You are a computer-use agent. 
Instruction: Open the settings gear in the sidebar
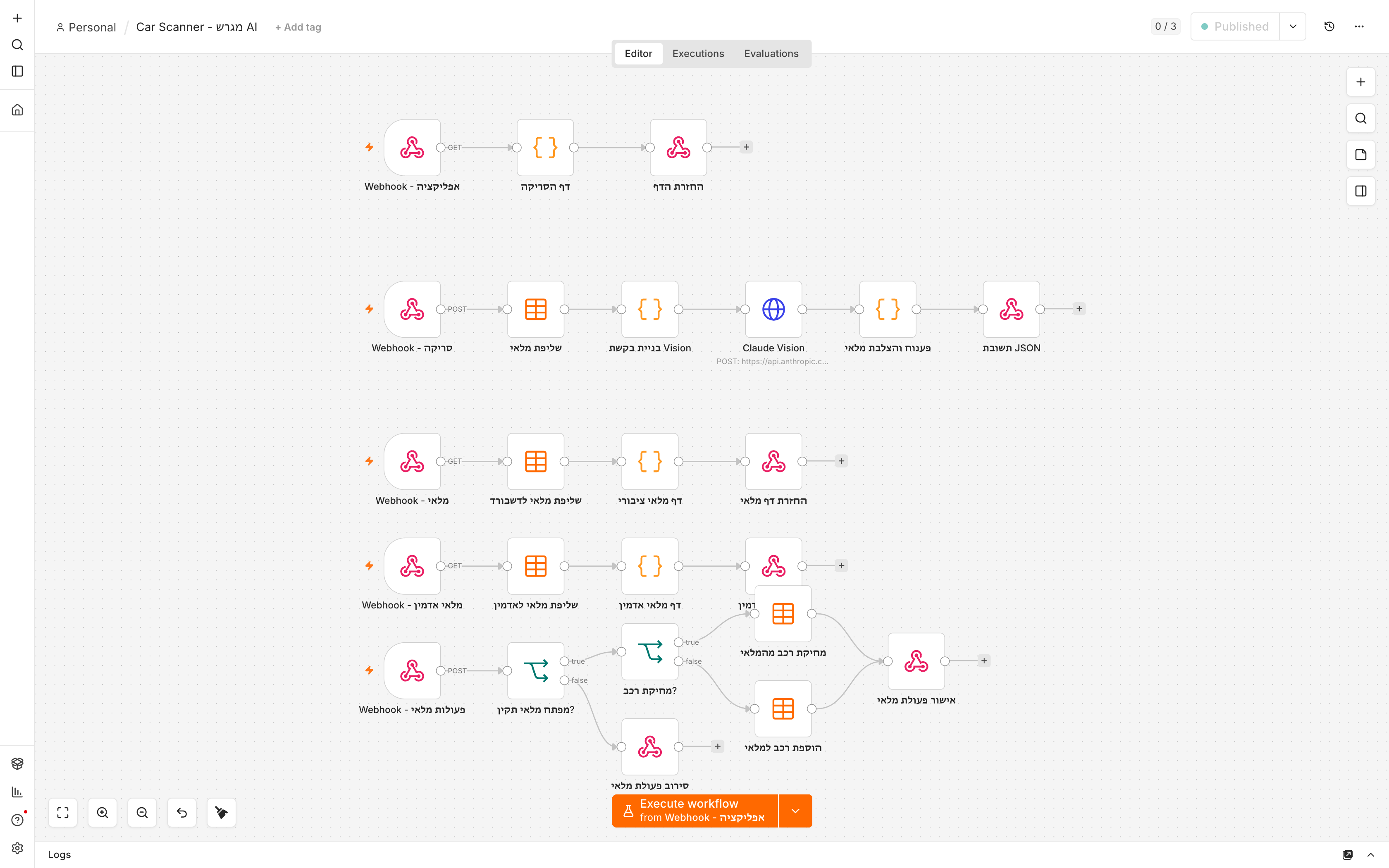pyautogui.click(x=17, y=848)
